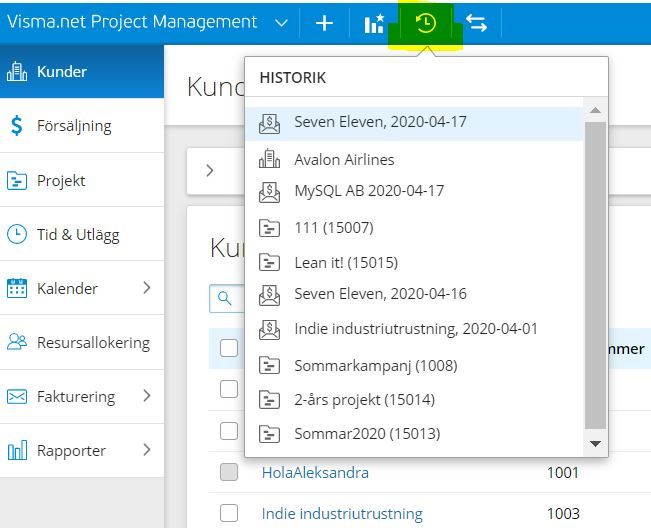The width and height of the screenshot is (651, 528).
Task: Click invoice icon beside MySQL AB 2020-04-17
Action: pyautogui.click(x=269, y=192)
